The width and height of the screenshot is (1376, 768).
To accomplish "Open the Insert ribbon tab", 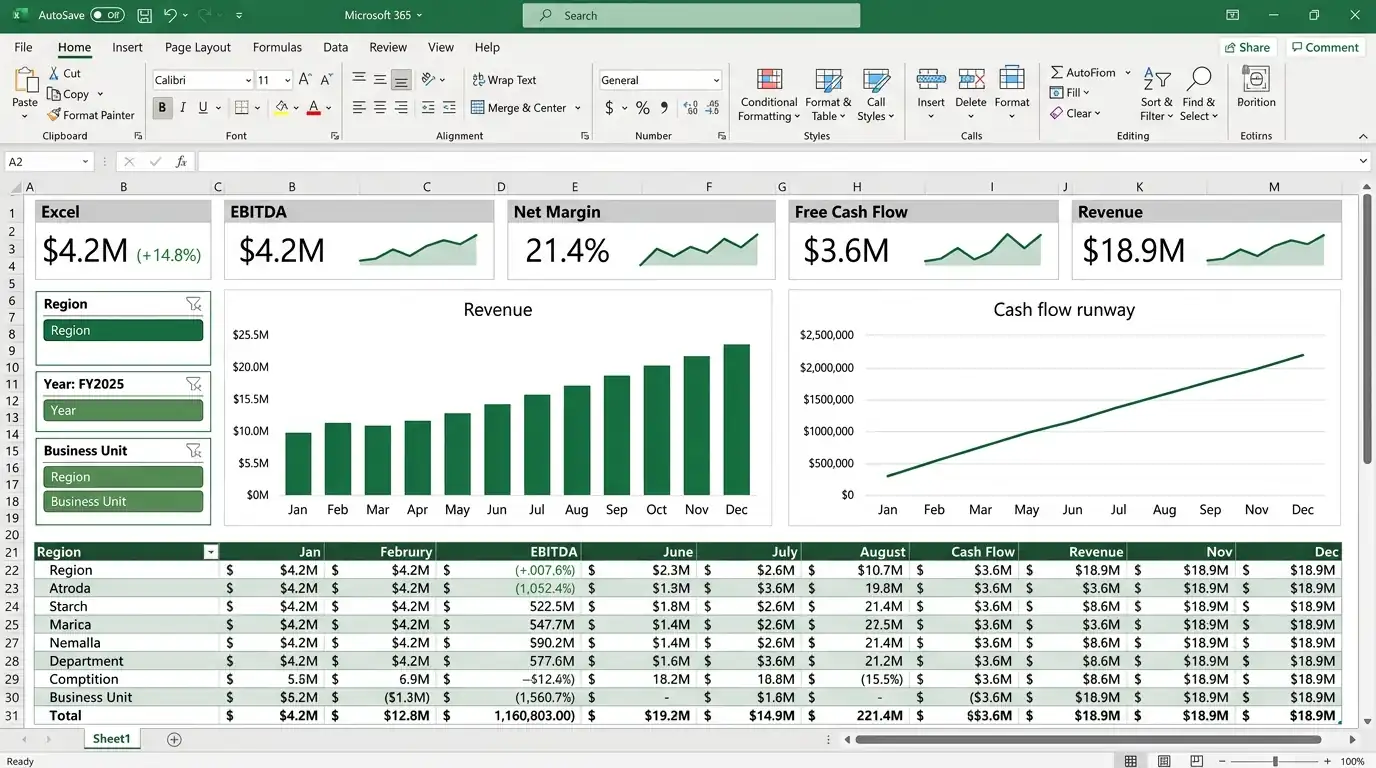I will [127, 47].
